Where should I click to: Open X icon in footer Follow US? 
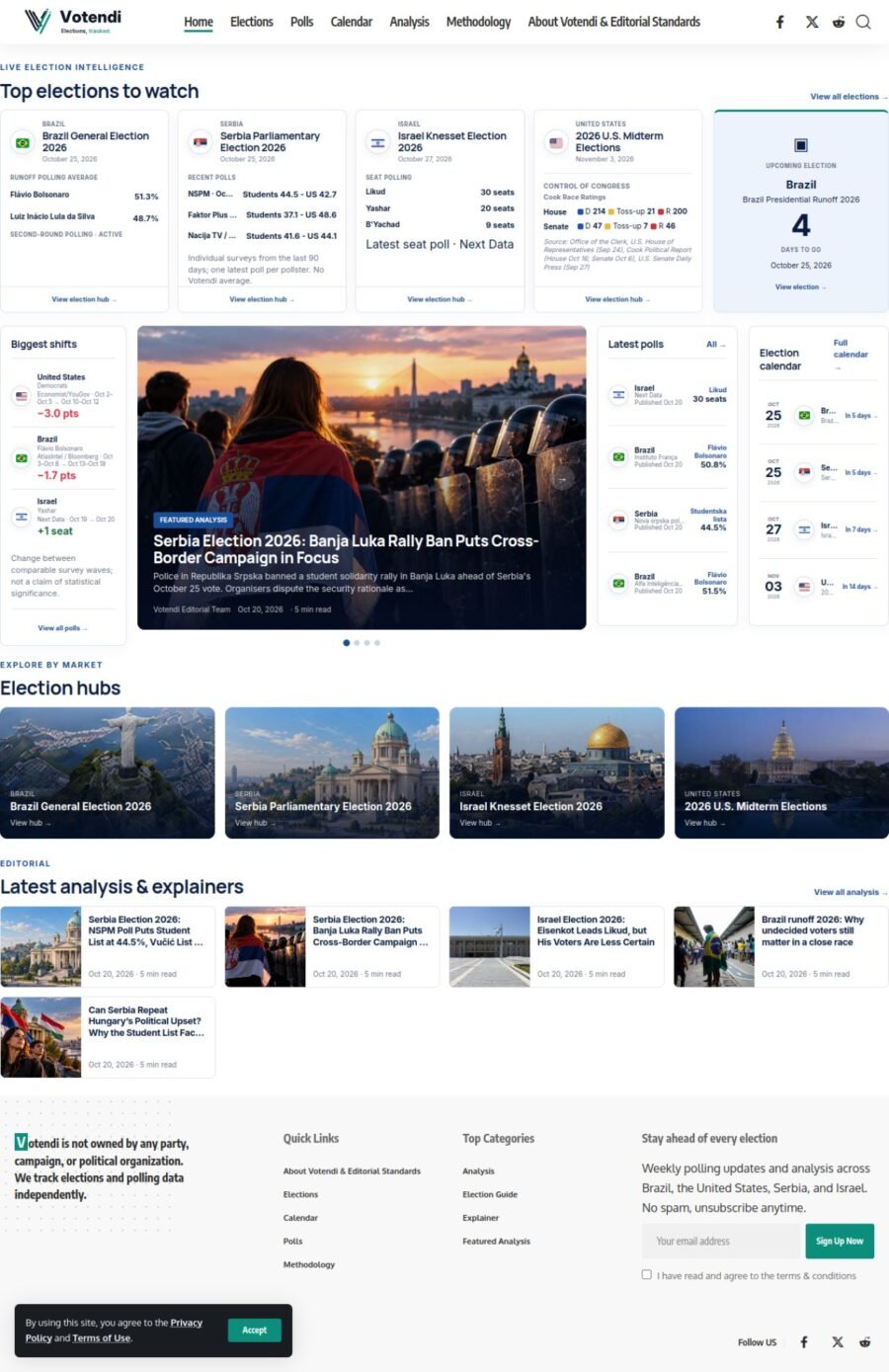(x=838, y=1341)
